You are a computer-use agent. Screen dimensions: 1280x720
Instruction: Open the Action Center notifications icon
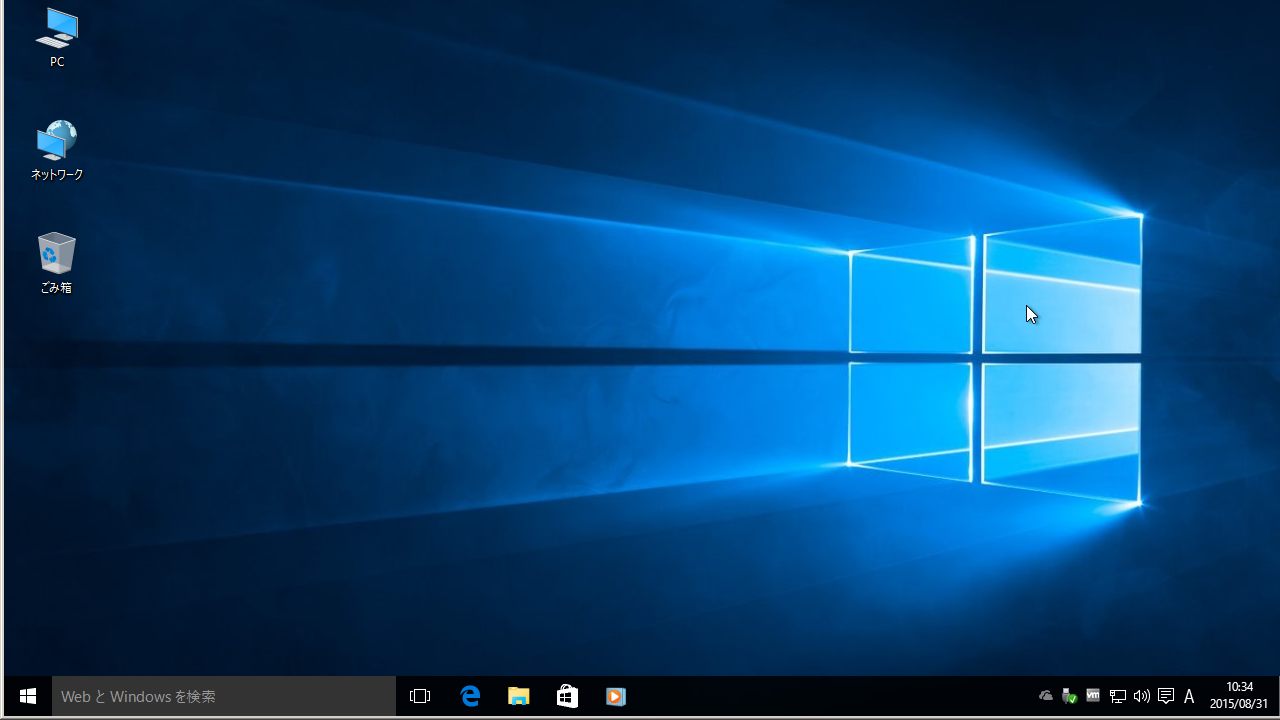pyautogui.click(x=1165, y=696)
